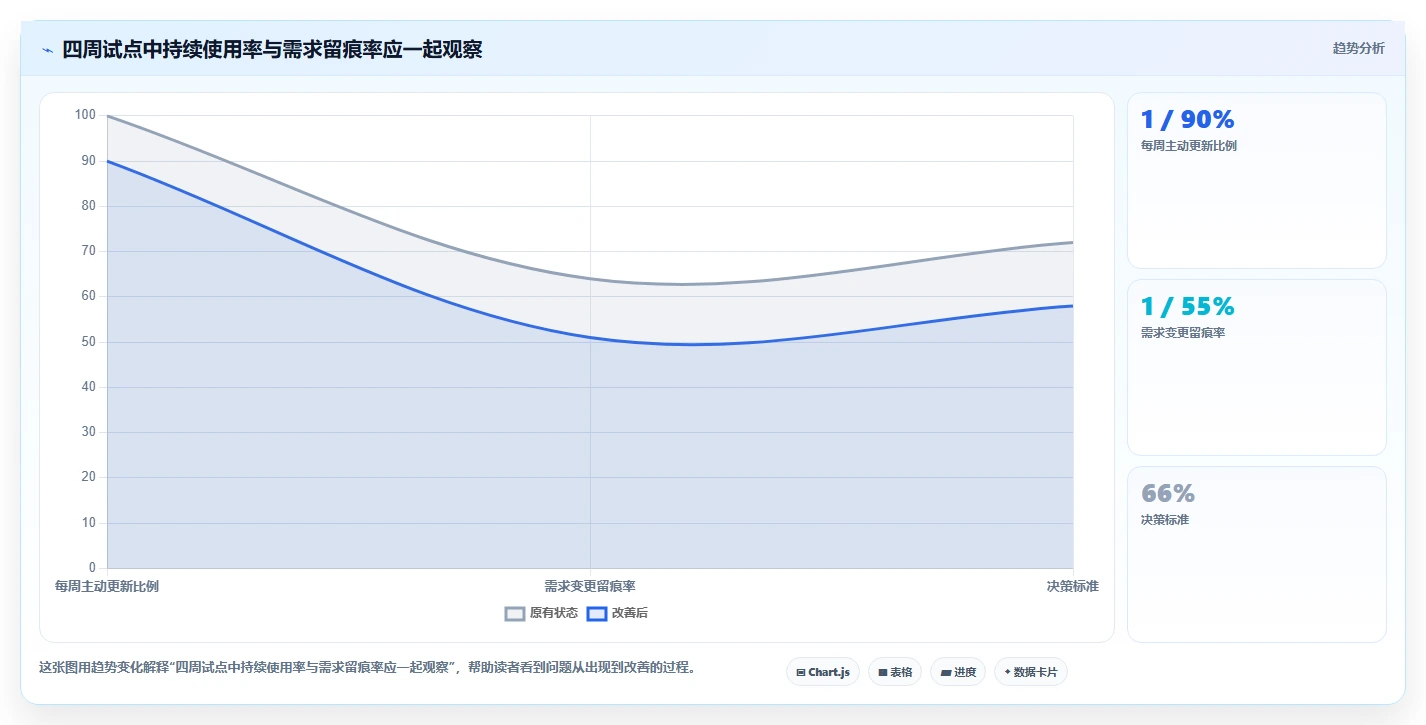Click the gray 原有状态 legend swatch
Image resolution: width=1426 pixels, height=725 pixels.
click(x=515, y=613)
